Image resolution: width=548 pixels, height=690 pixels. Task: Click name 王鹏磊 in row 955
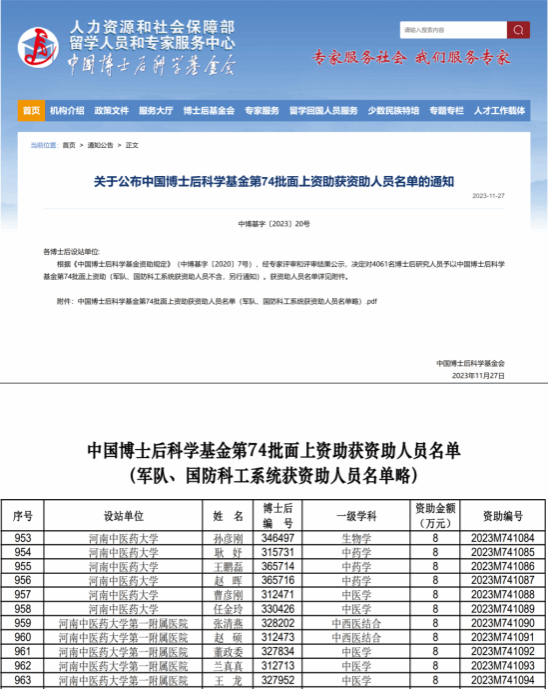(x=228, y=567)
